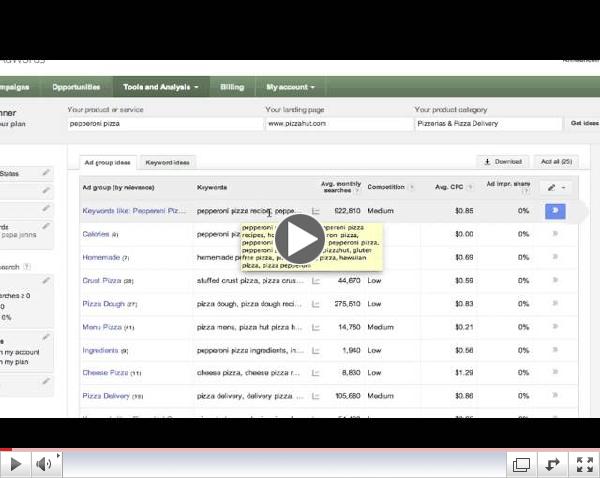Click trend chart icon in Crust Pizza row
600x478 pixels.
pyautogui.click(x=315, y=281)
